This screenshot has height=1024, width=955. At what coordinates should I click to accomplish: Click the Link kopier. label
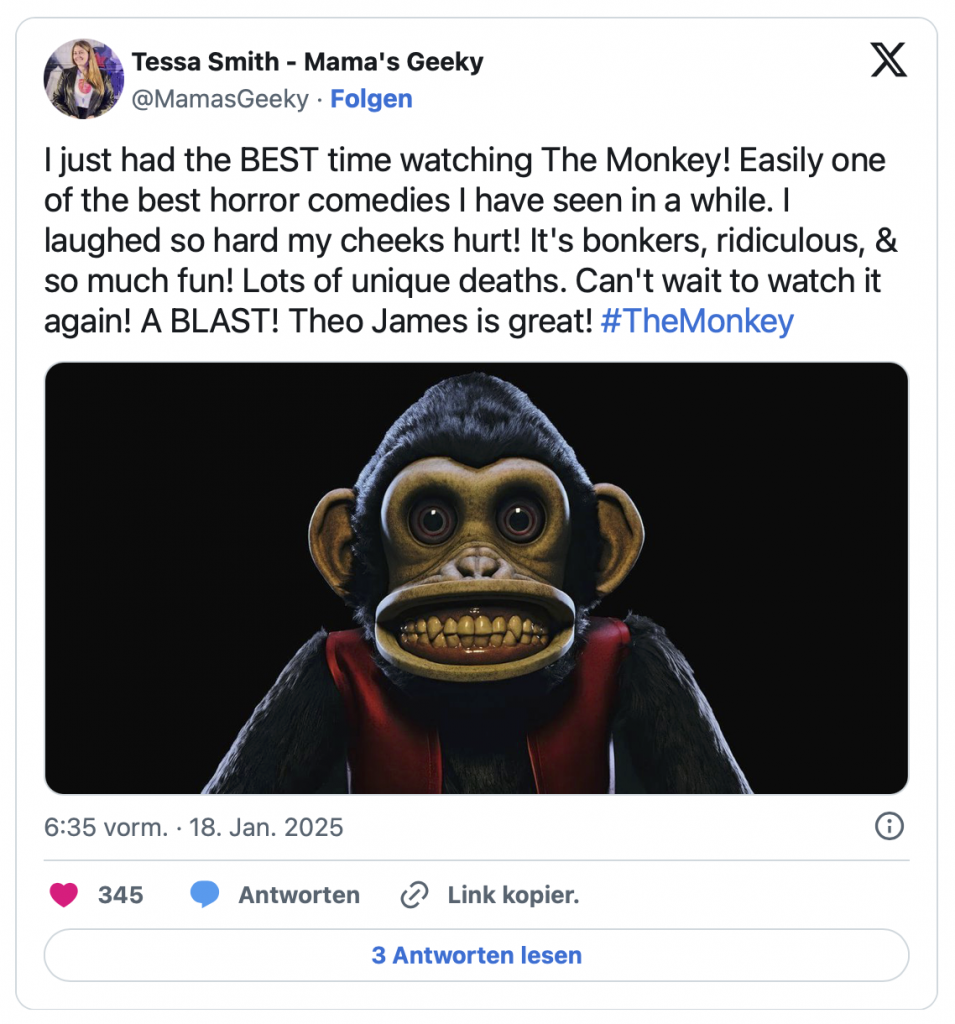[513, 895]
